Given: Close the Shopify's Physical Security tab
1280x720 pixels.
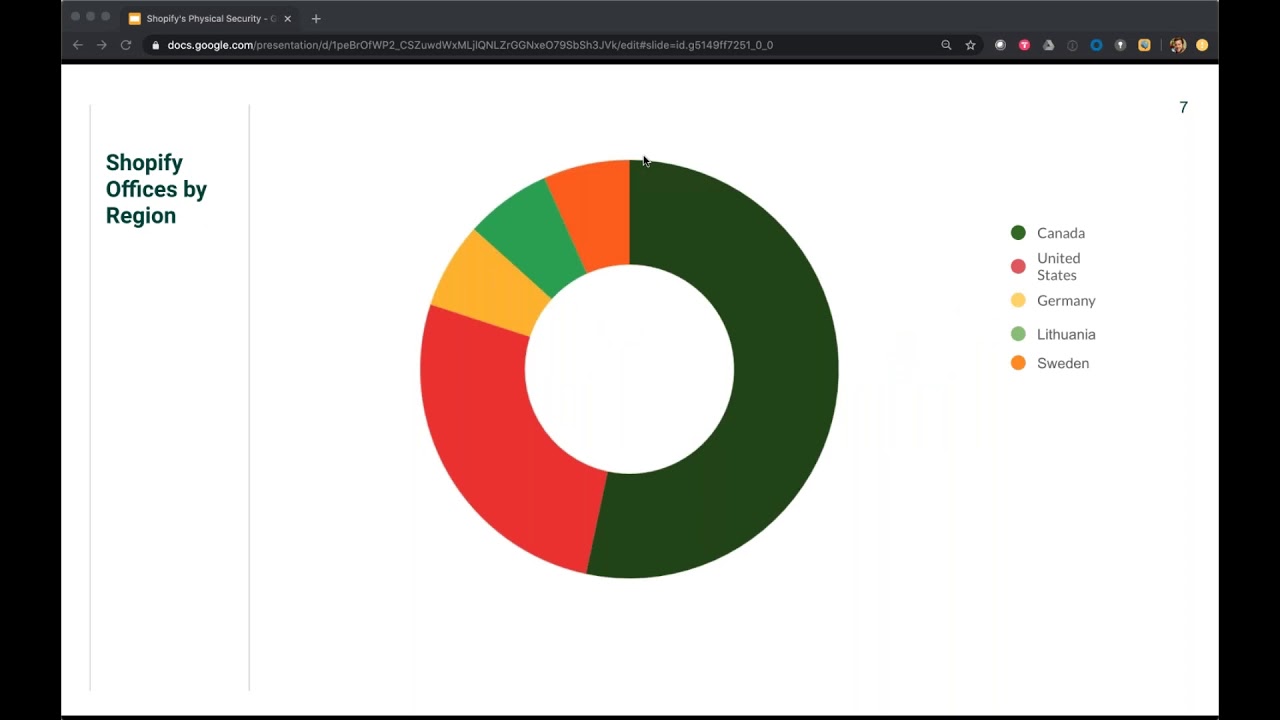Looking at the screenshot, I should click(x=288, y=18).
